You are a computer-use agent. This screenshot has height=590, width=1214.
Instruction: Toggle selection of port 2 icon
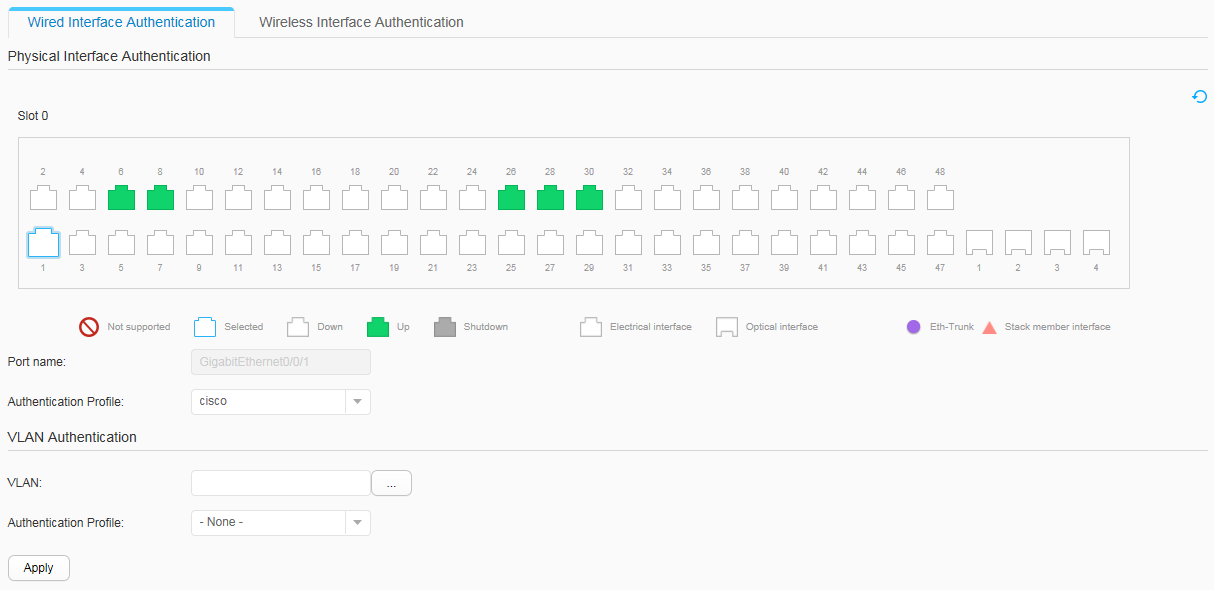[43, 197]
